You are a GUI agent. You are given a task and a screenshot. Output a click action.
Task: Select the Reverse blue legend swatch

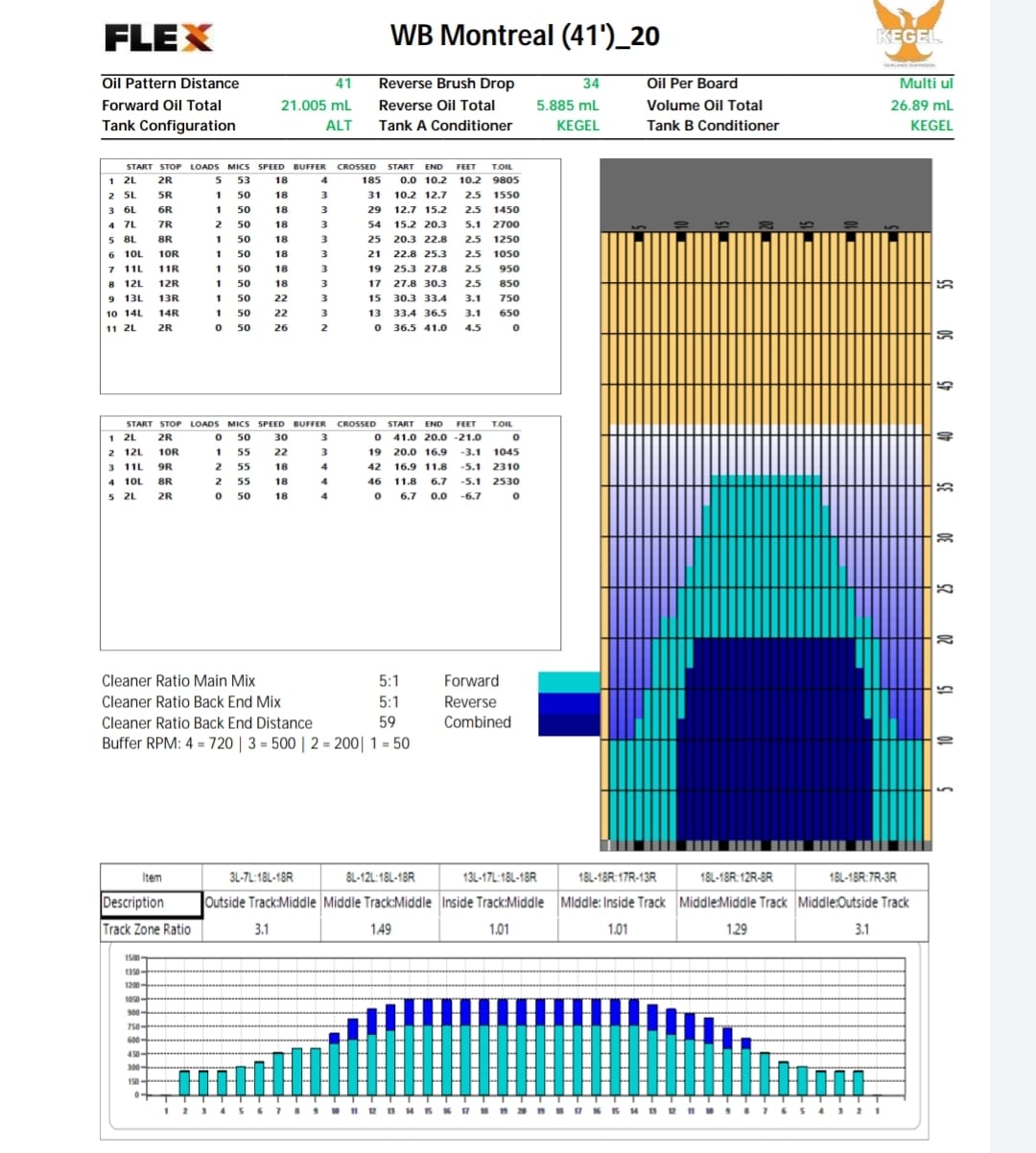(x=569, y=702)
